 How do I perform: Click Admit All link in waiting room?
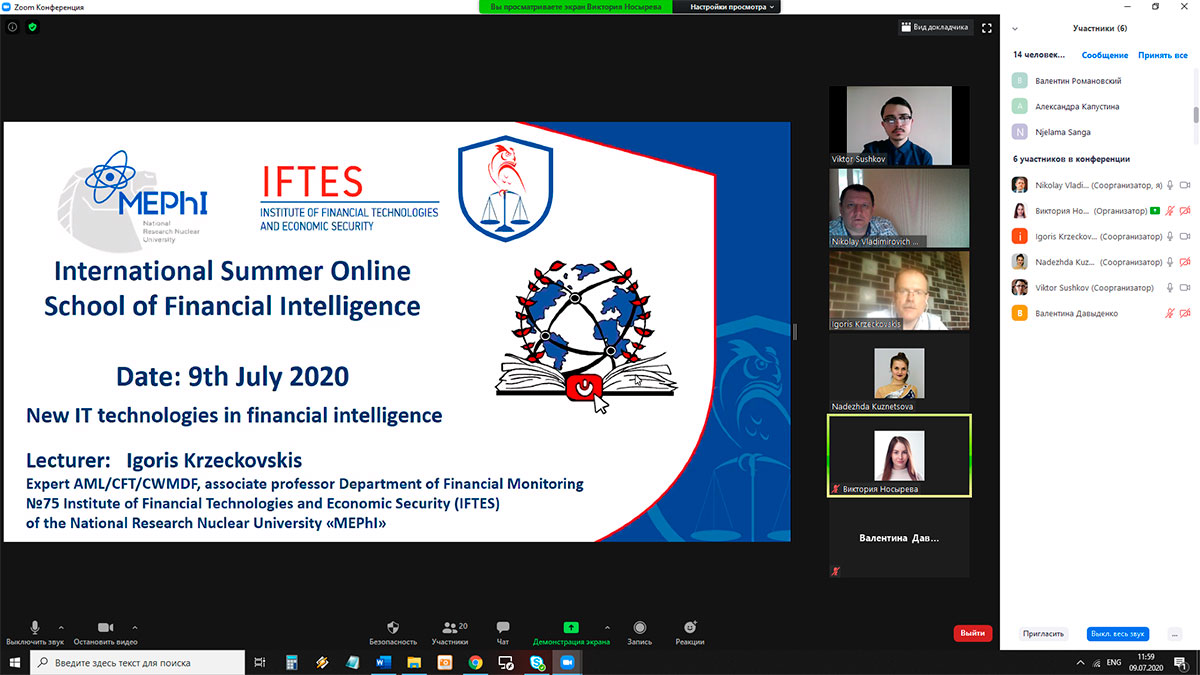click(1162, 55)
